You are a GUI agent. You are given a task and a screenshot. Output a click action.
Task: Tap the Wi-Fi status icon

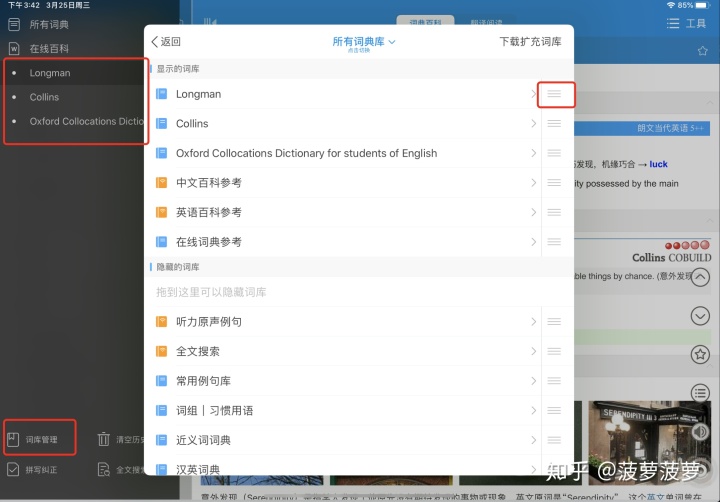point(671,5)
